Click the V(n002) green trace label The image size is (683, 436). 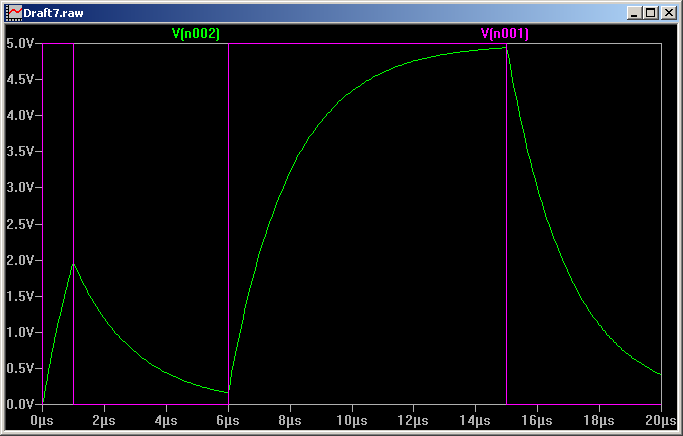(196, 34)
